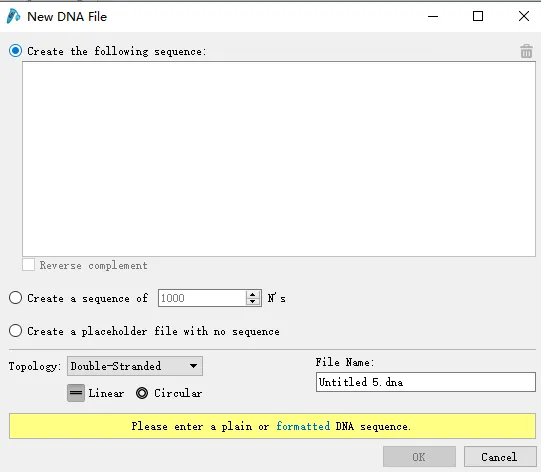
Task: Increase the N's count with the up arrow
Action: pos(253,294)
